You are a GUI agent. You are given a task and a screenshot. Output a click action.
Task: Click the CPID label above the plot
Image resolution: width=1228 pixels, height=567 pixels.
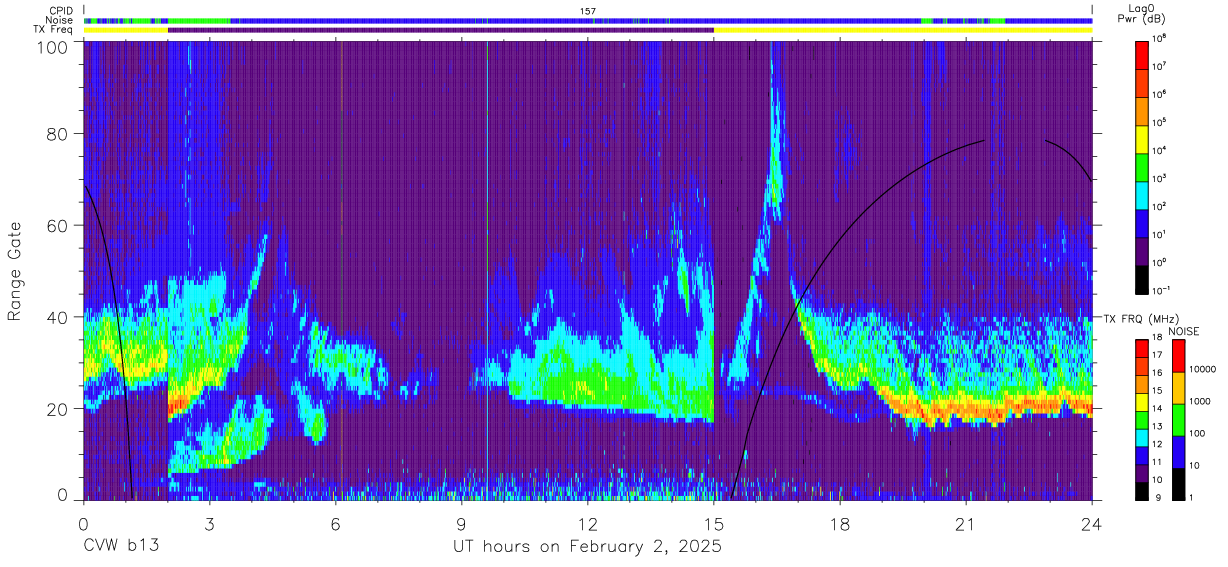pos(59,11)
